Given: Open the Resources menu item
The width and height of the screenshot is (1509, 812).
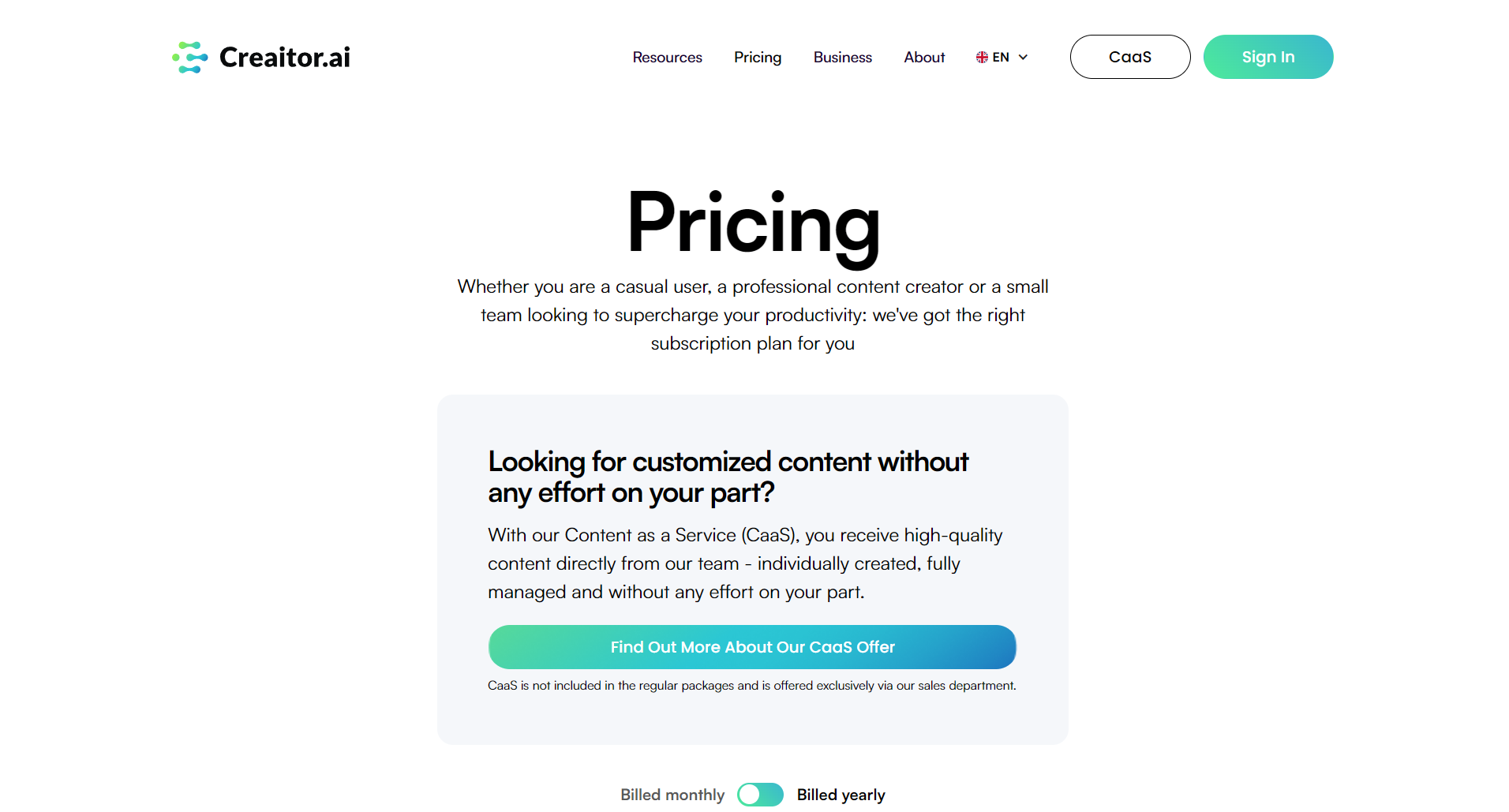Looking at the screenshot, I should tap(667, 58).
